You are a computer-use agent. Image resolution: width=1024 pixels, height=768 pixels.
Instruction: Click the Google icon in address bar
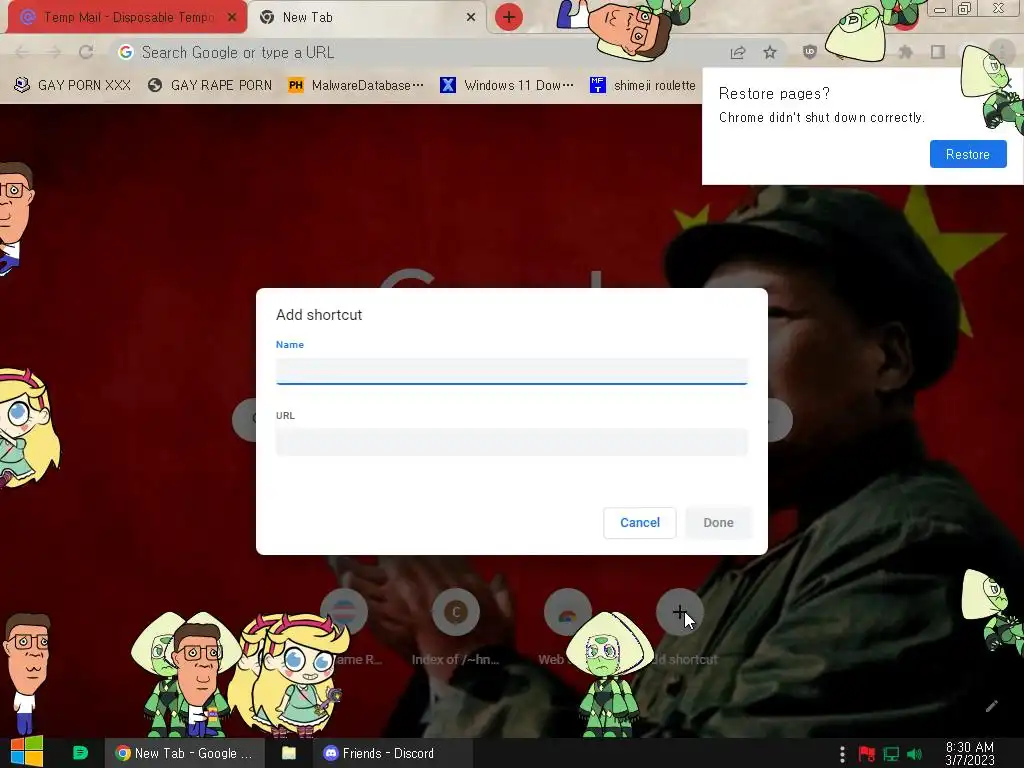pos(126,52)
